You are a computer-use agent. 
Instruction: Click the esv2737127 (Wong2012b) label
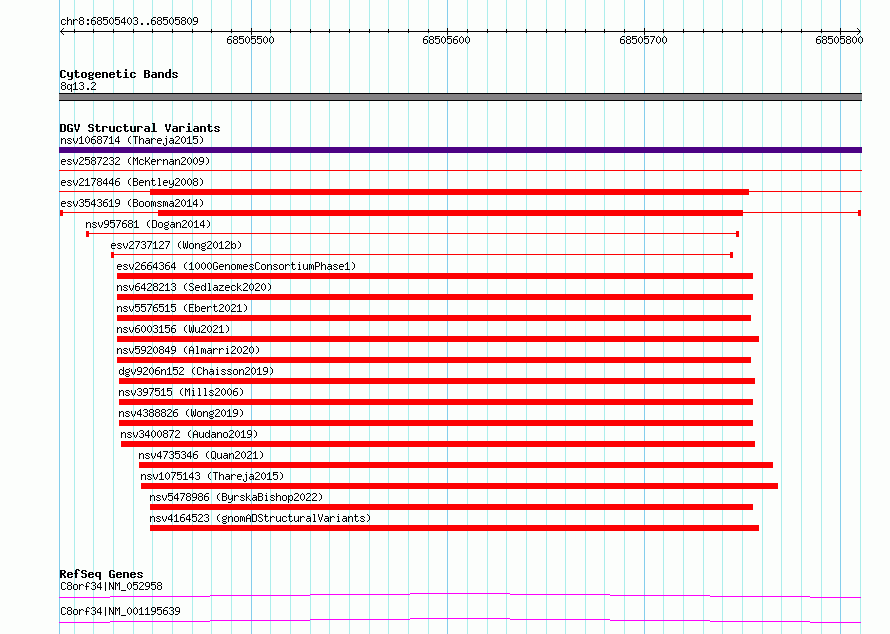coord(176,245)
